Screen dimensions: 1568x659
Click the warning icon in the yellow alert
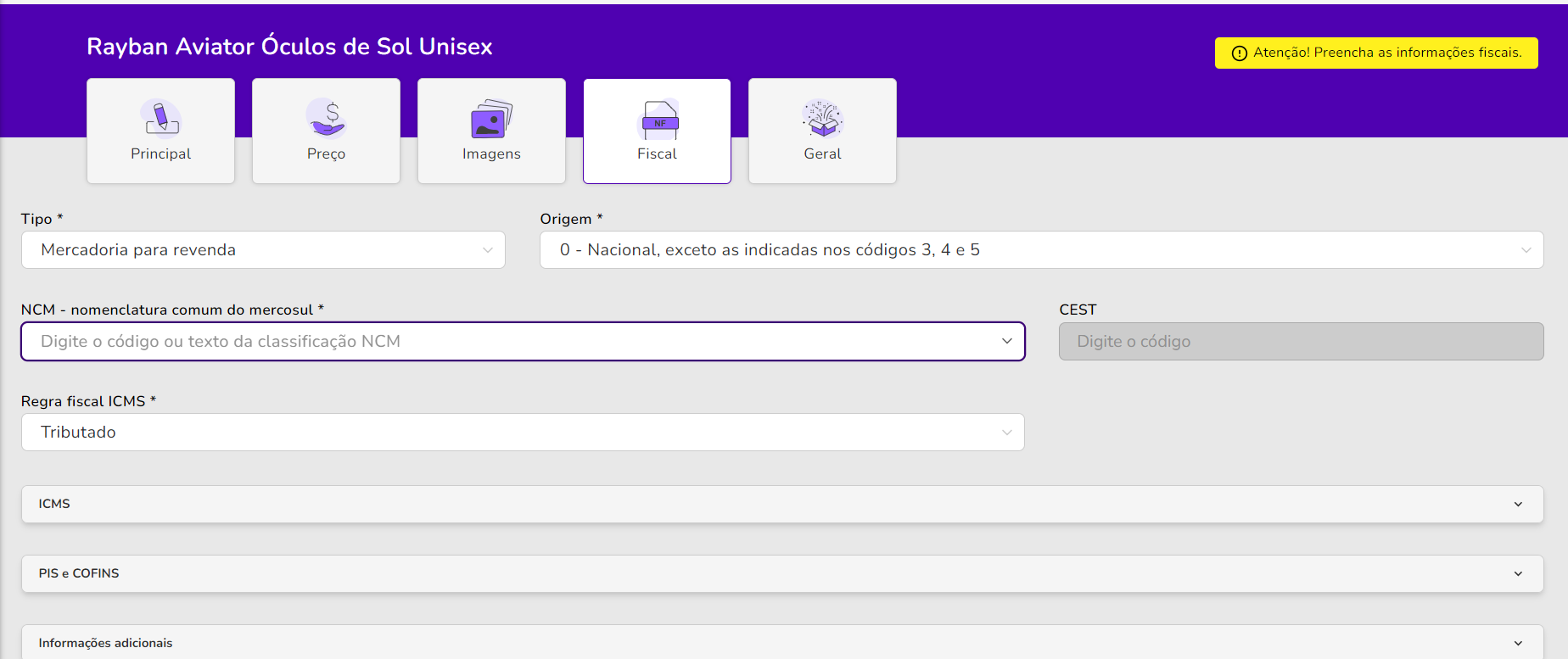1240,53
